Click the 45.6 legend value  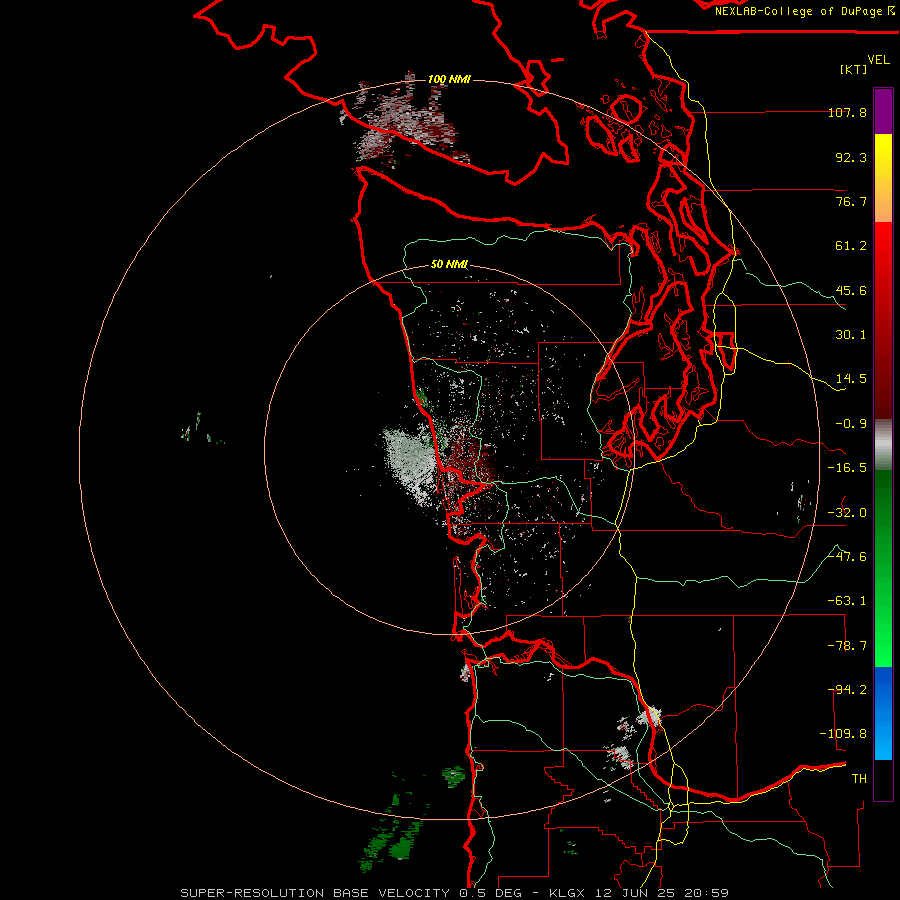click(851, 290)
